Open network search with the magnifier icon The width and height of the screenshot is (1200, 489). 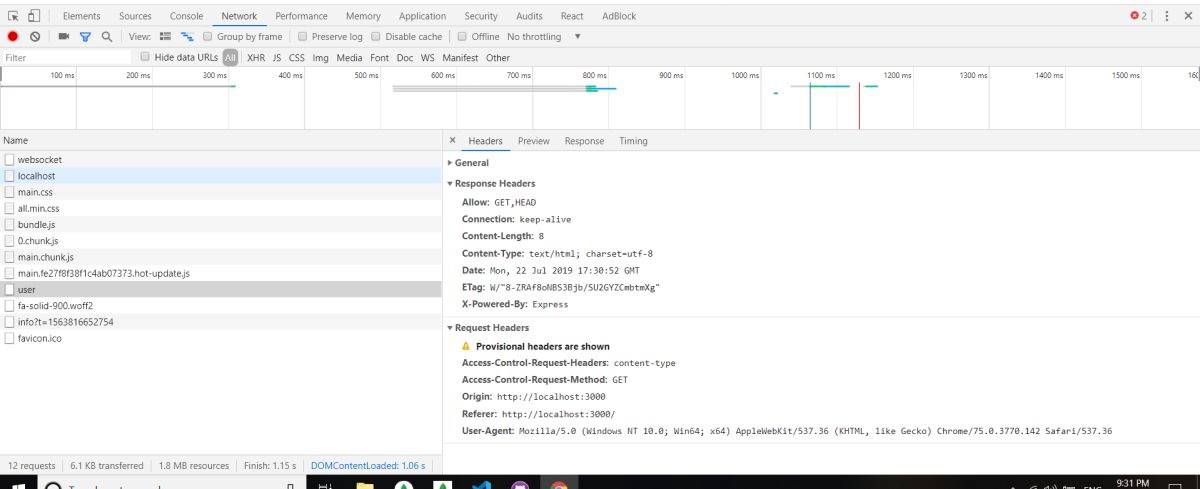pyautogui.click(x=107, y=37)
